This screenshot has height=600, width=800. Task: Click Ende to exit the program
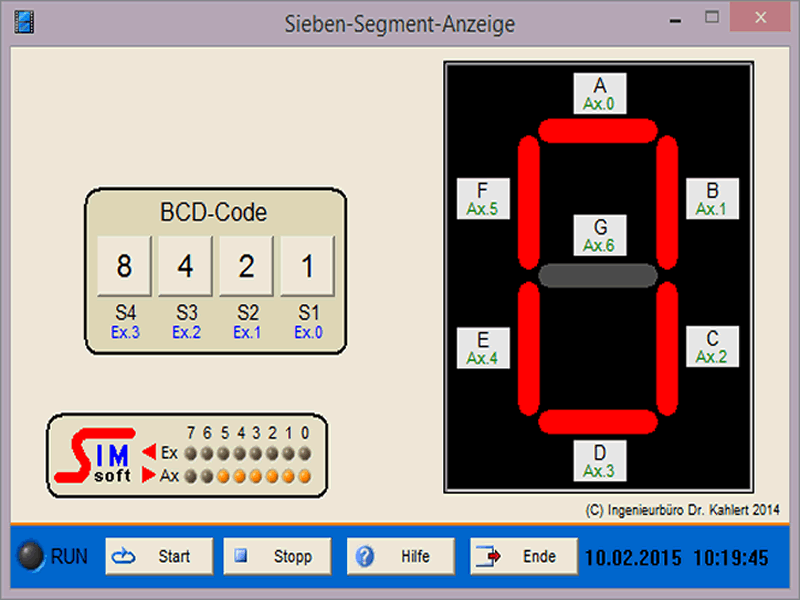click(524, 556)
